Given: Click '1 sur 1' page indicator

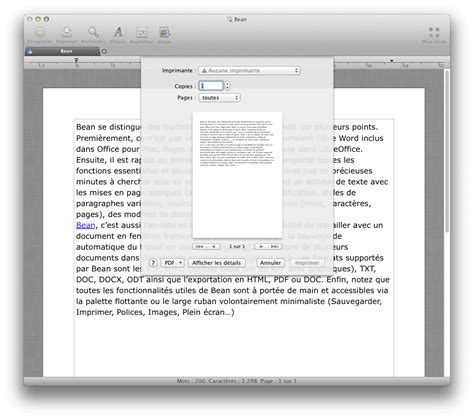Looking at the screenshot, I should point(237,247).
